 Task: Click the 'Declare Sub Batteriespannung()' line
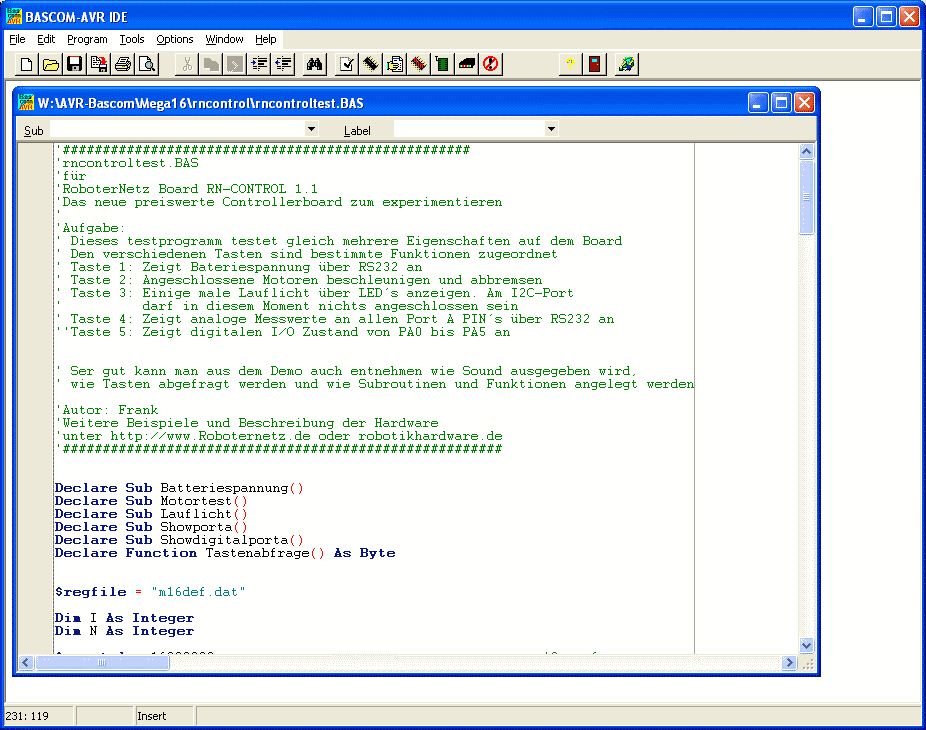pos(179,488)
